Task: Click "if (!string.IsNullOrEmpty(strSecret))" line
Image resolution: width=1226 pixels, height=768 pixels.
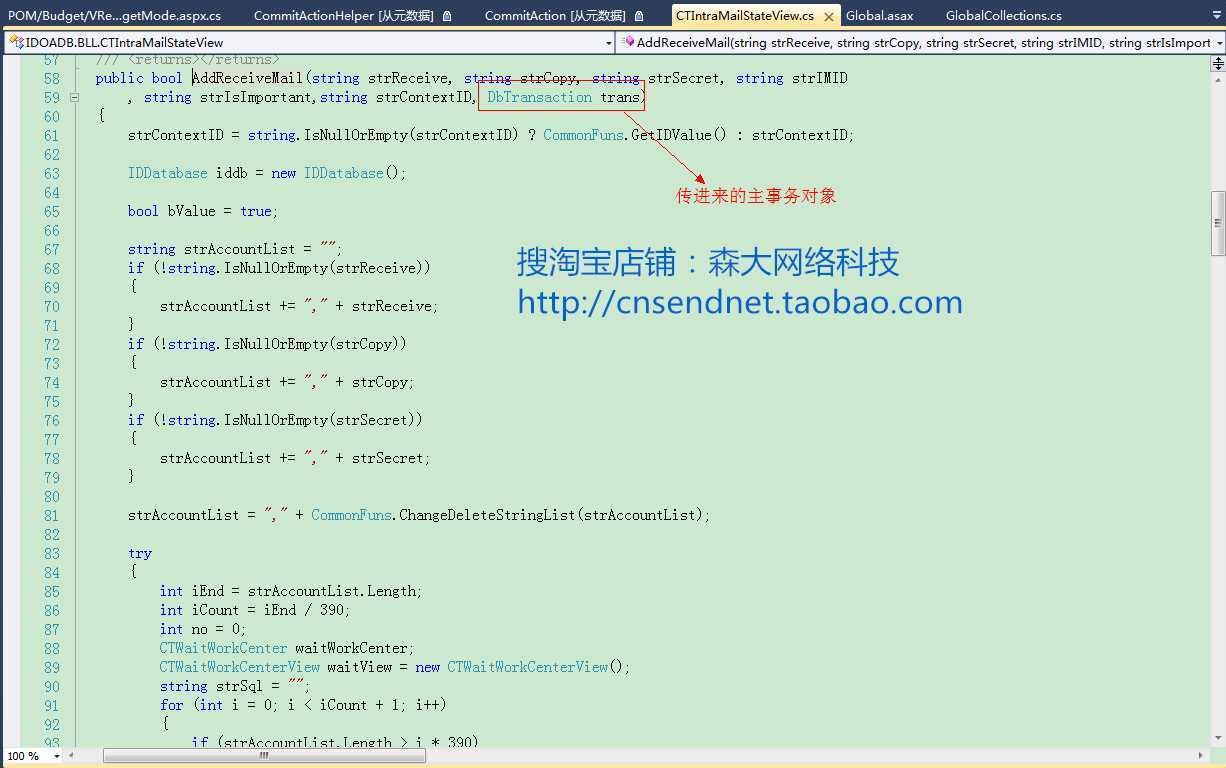Action: (275, 420)
